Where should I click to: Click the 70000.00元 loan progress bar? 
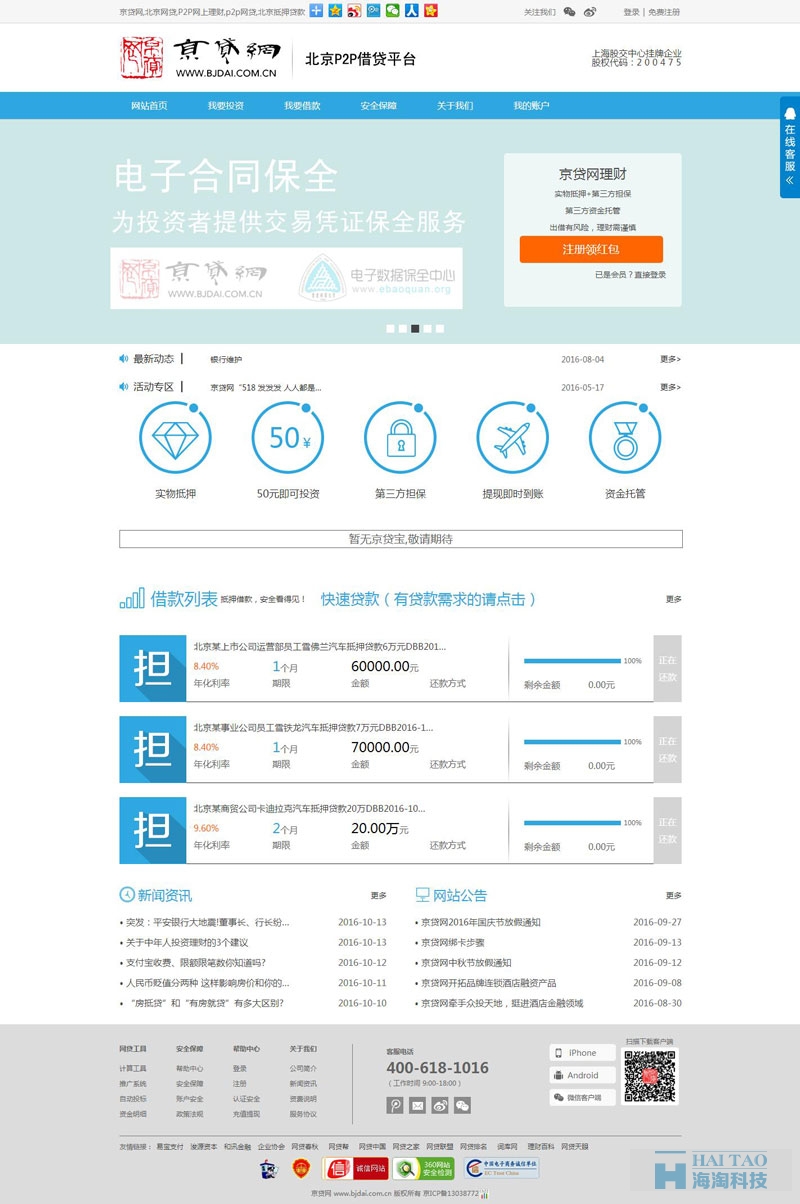[x=571, y=742]
